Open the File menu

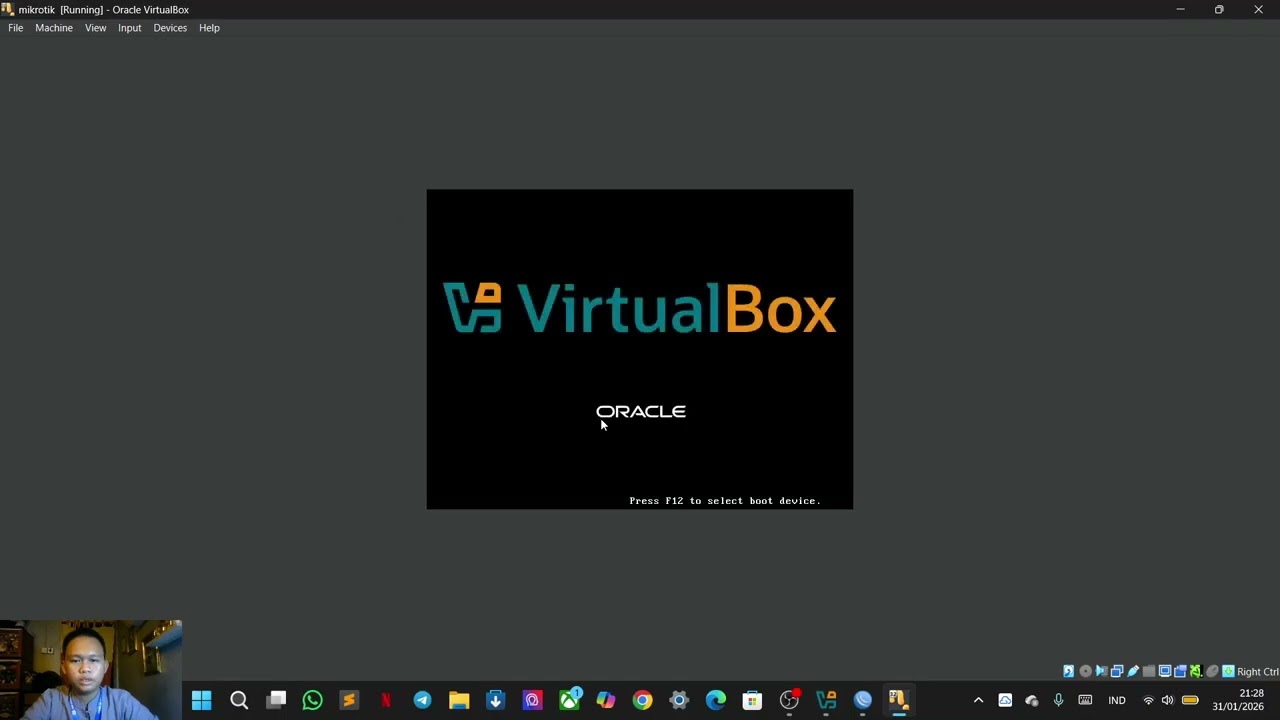tap(16, 28)
